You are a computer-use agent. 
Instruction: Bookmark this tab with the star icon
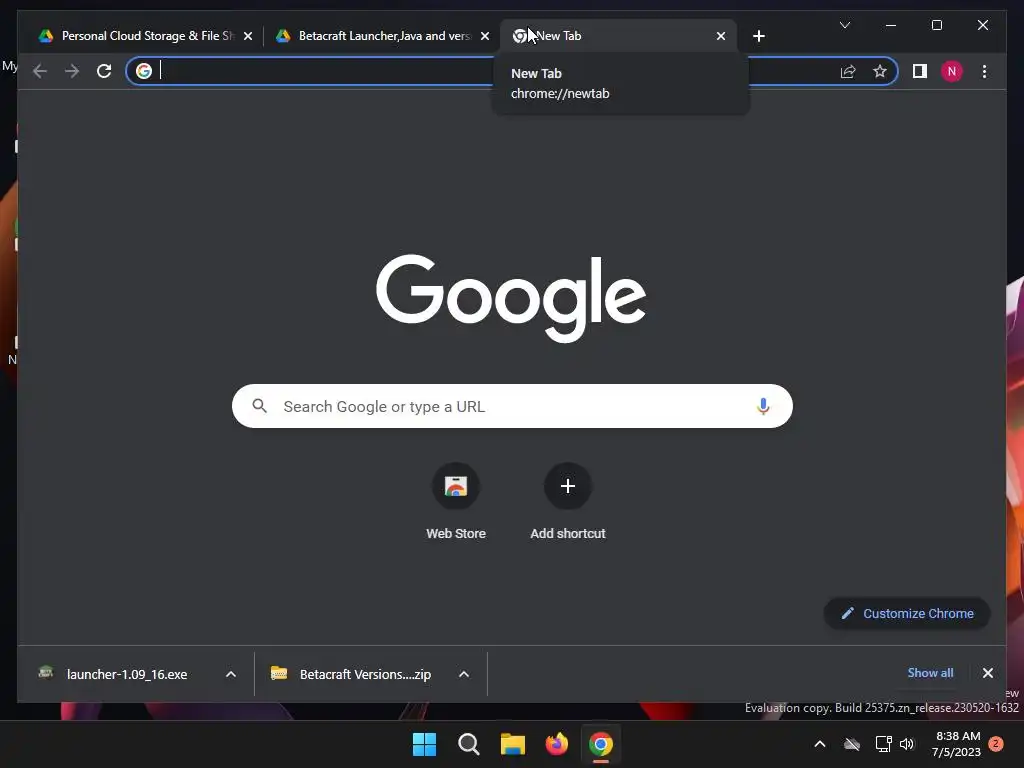click(x=880, y=71)
